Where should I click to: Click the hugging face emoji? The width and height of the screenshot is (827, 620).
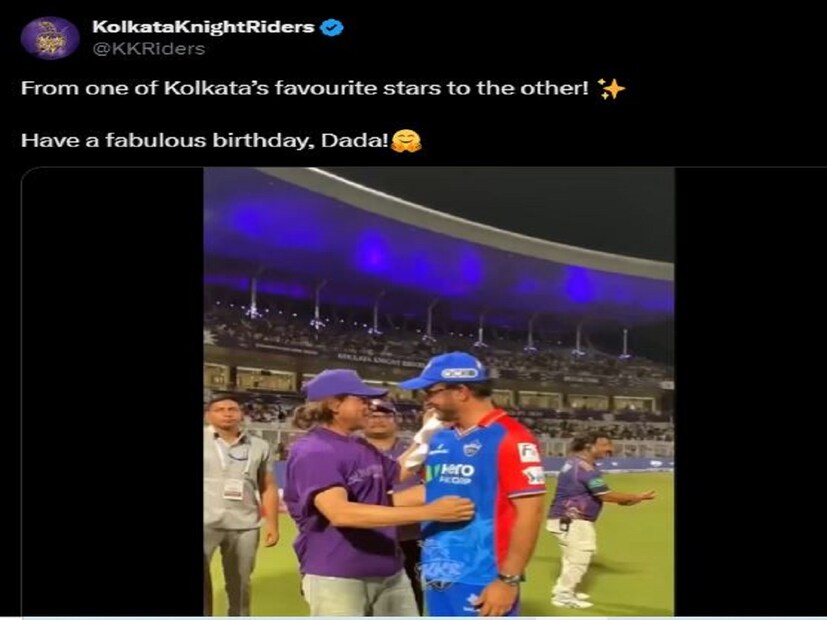click(406, 141)
